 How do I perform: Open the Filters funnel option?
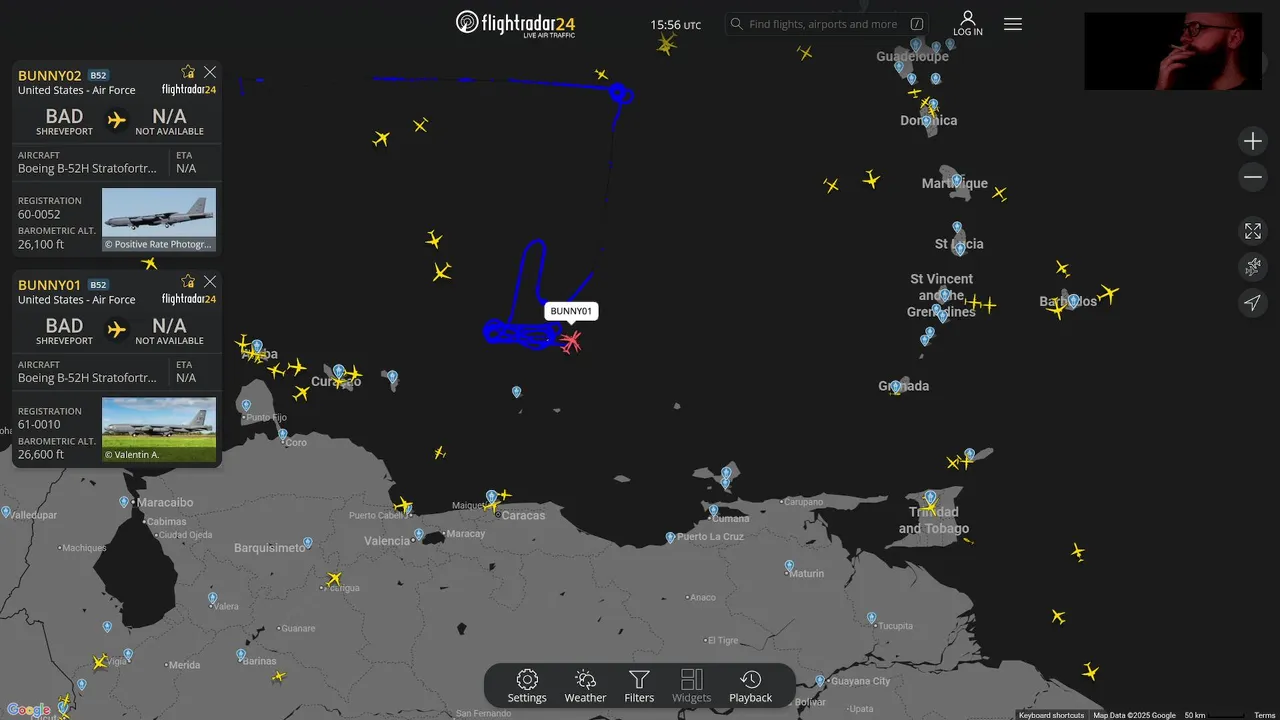pos(639,687)
